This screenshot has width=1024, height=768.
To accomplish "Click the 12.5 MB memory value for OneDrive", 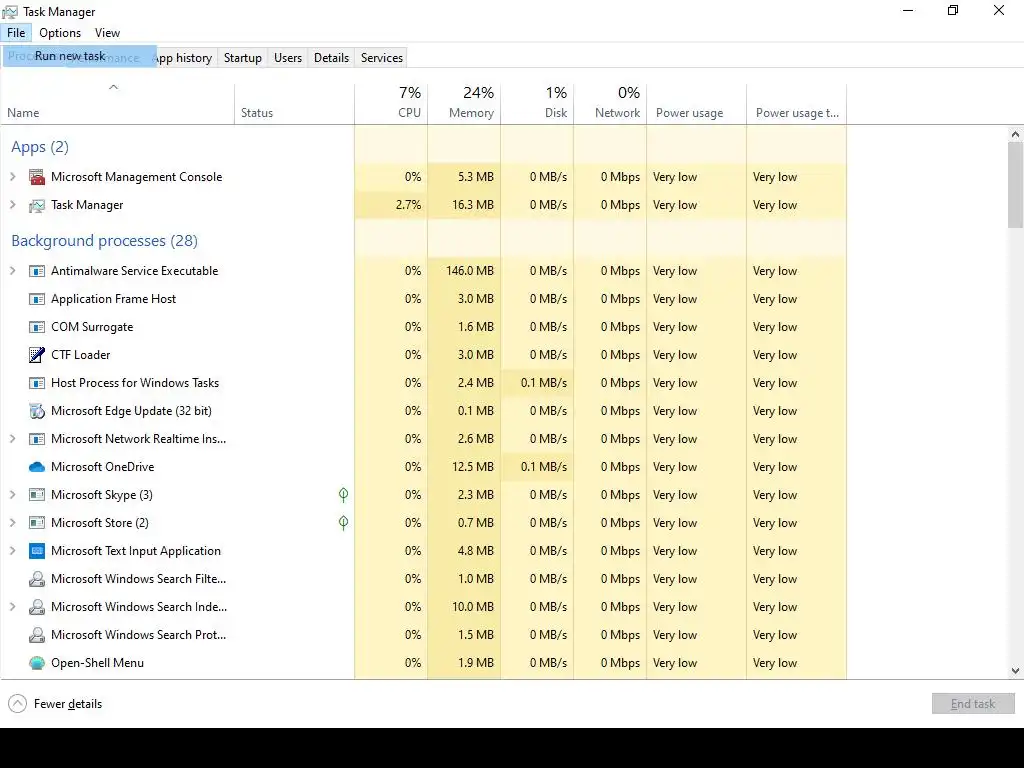I will pyautogui.click(x=473, y=468).
